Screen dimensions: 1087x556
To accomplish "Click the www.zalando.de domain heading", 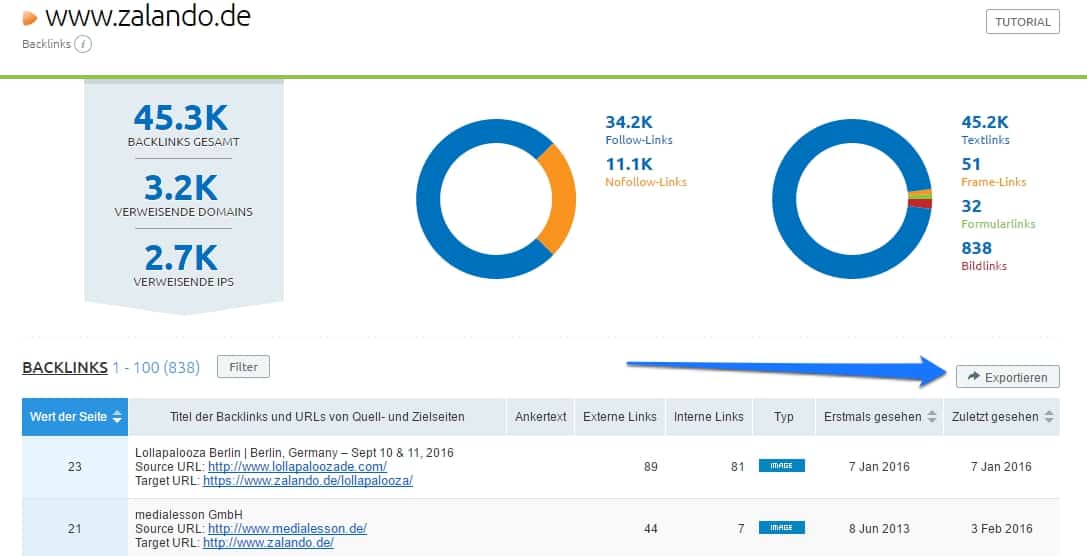I will click(x=148, y=16).
